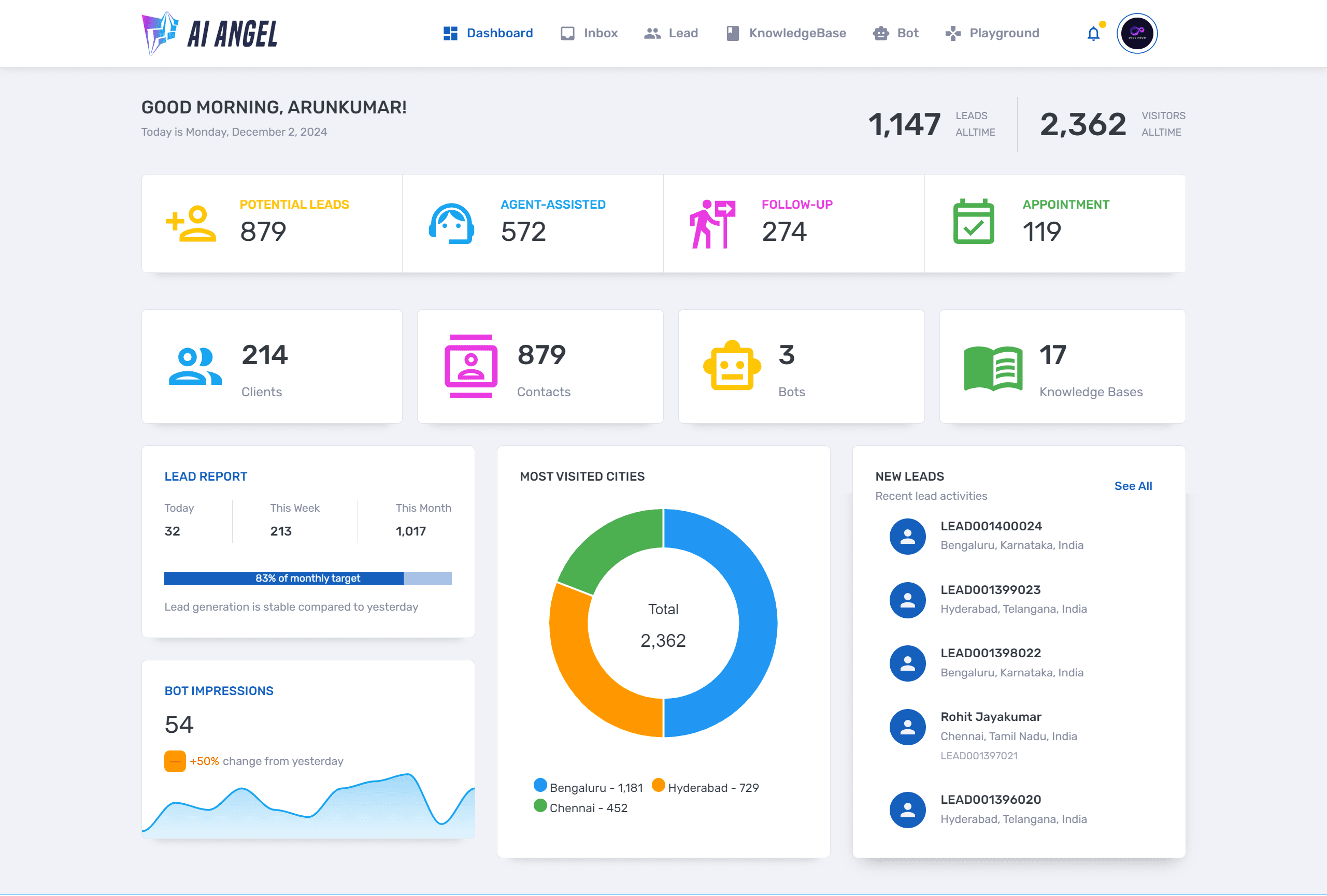Toggle the Bengaluru legend entry in chart
This screenshot has height=896, width=1327.
[x=588, y=788]
